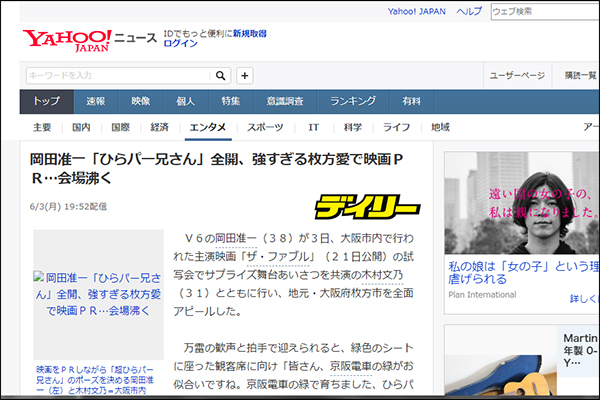Select the スポーツ category

[x=265, y=127]
